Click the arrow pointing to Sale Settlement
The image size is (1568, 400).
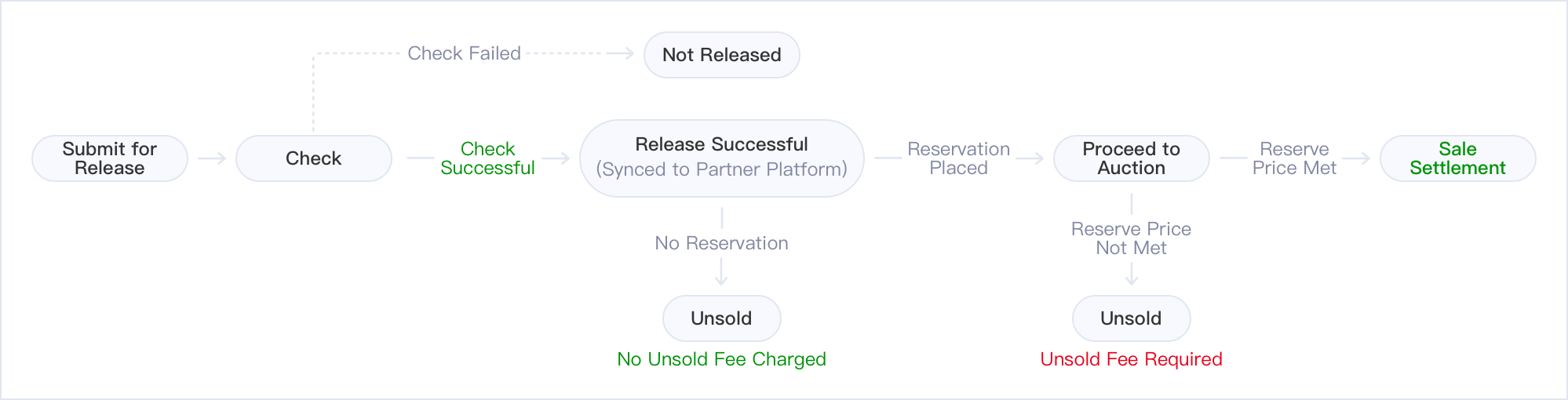click(x=1356, y=158)
